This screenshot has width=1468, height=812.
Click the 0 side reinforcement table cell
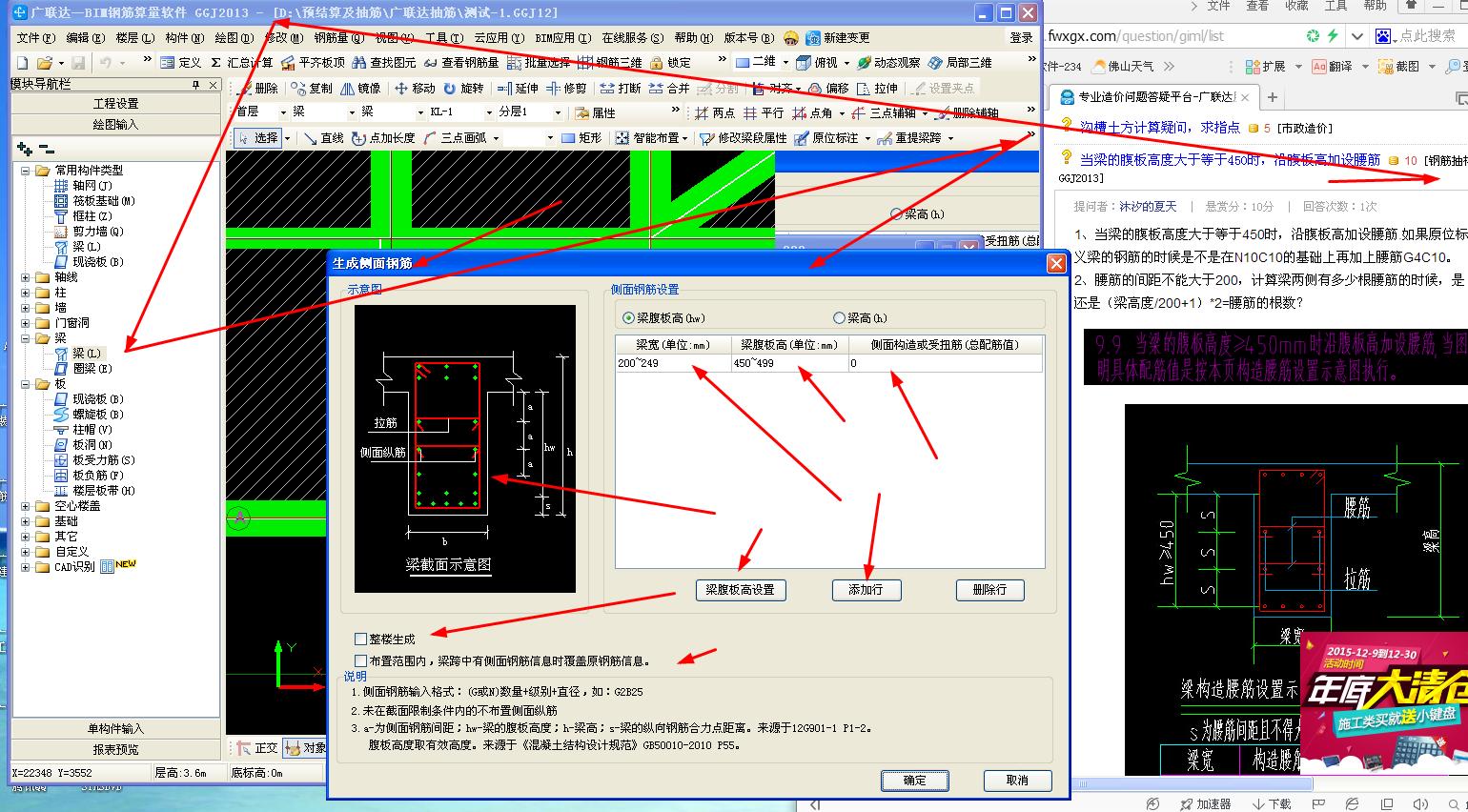click(x=946, y=363)
